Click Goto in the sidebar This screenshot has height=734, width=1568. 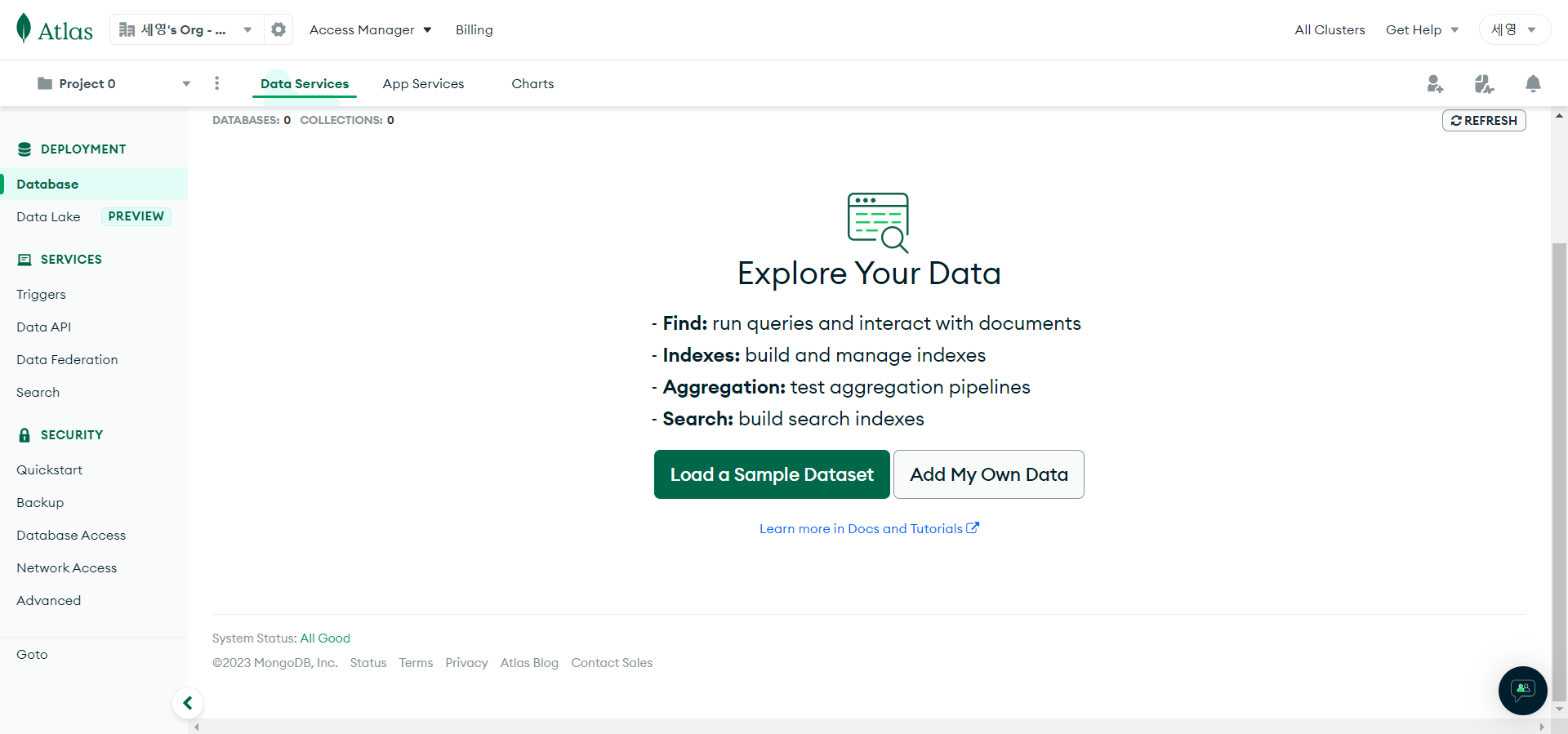click(32, 654)
